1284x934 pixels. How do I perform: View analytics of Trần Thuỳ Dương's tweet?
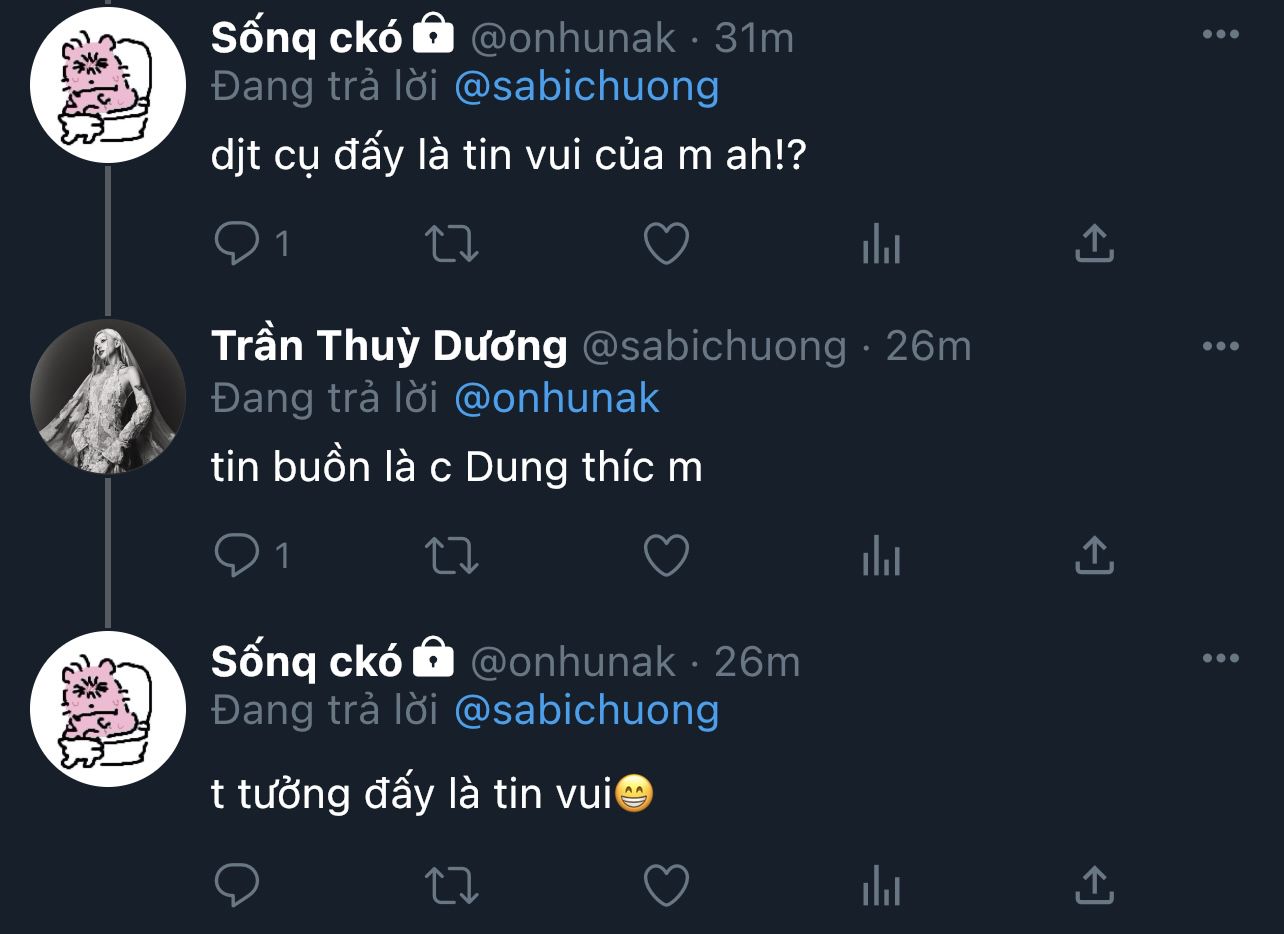coord(881,557)
